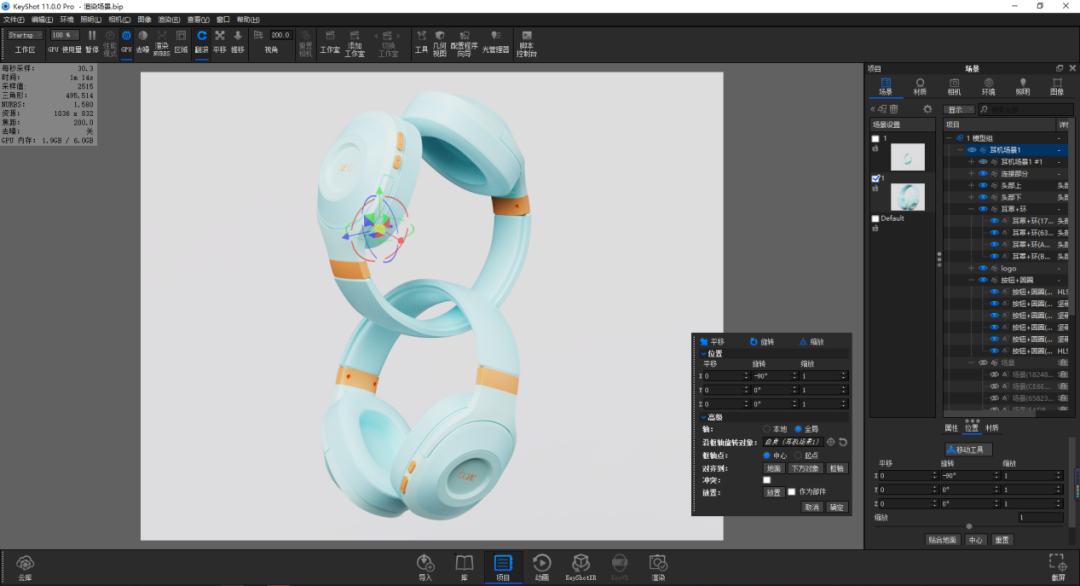Select the 起点 pivot radio button
The width and height of the screenshot is (1080, 586).
(x=798, y=456)
